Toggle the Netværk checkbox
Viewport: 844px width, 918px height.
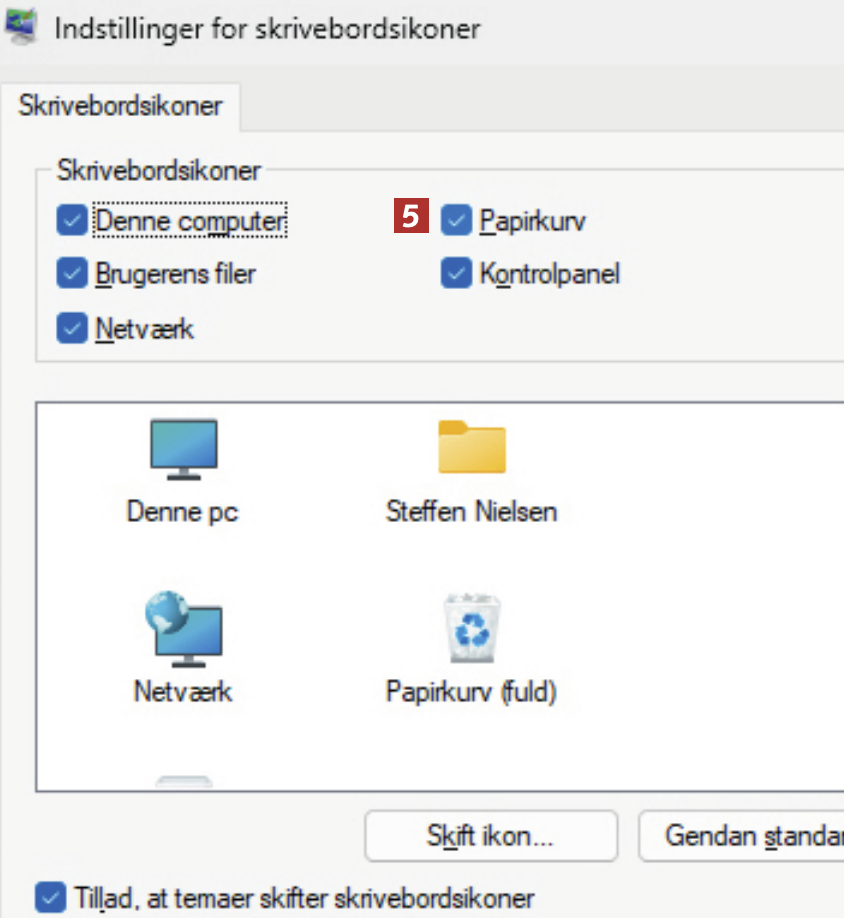(72, 328)
